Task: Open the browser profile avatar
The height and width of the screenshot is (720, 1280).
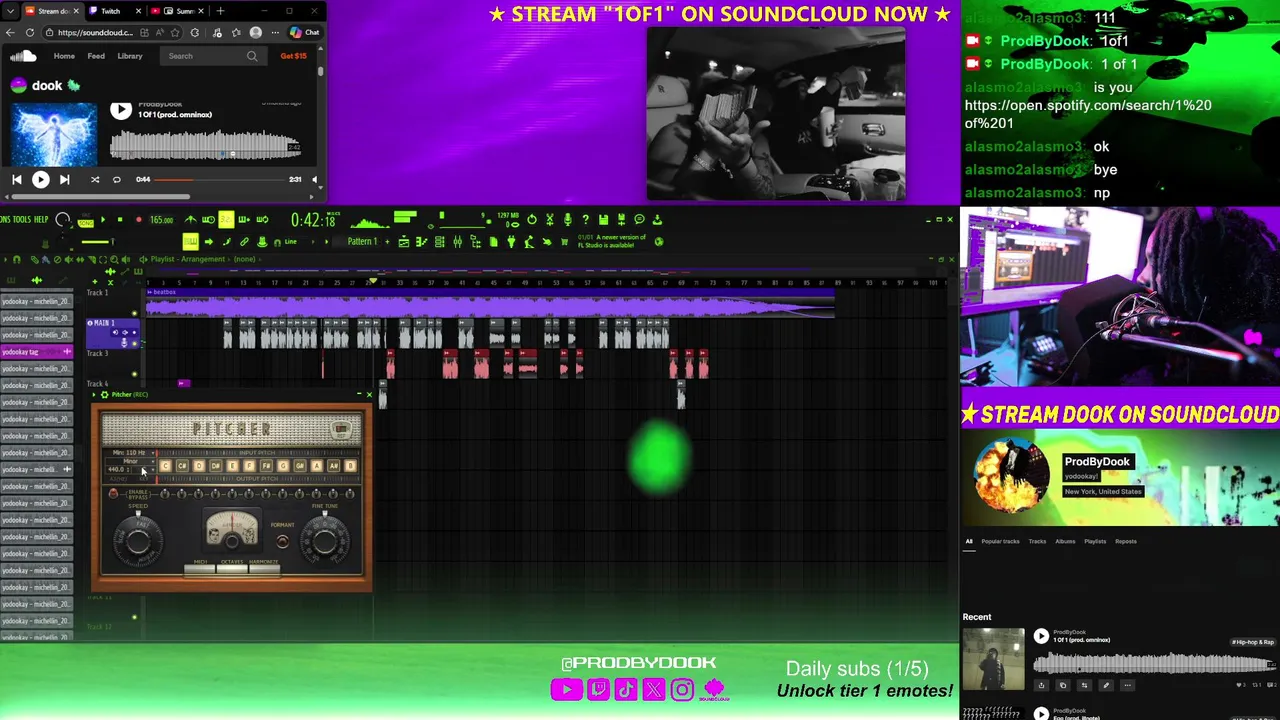Action: [x=256, y=32]
